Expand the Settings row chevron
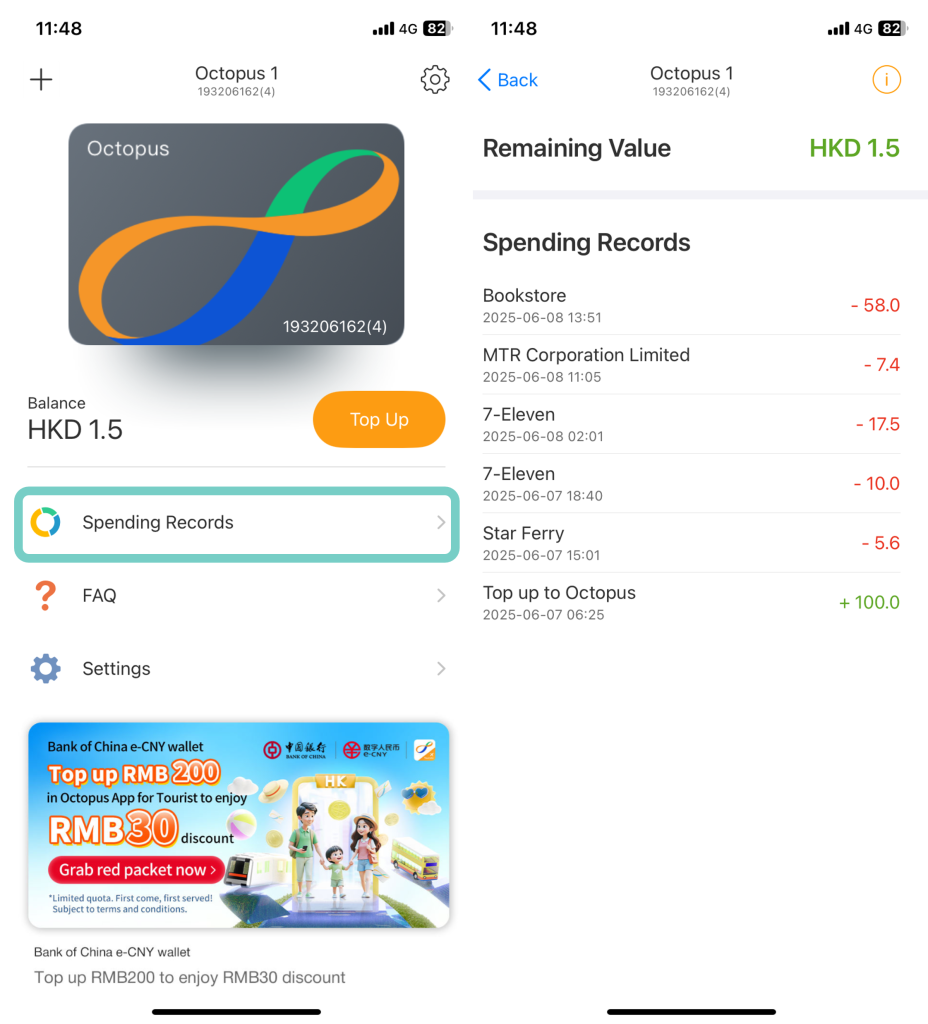 [x=441, y=669]
